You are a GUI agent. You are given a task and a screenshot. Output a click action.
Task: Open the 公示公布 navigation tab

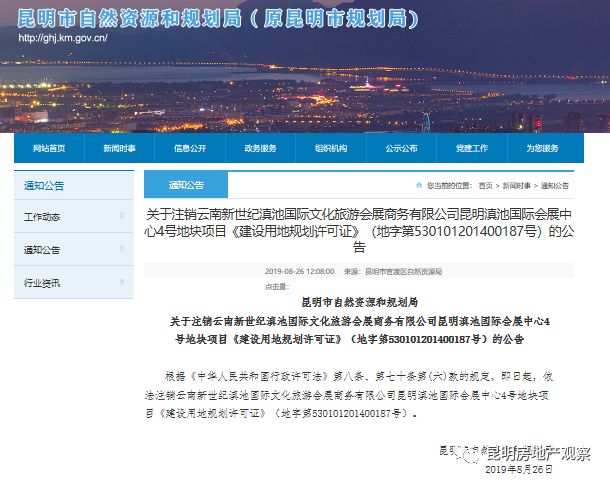click(401, 148)
